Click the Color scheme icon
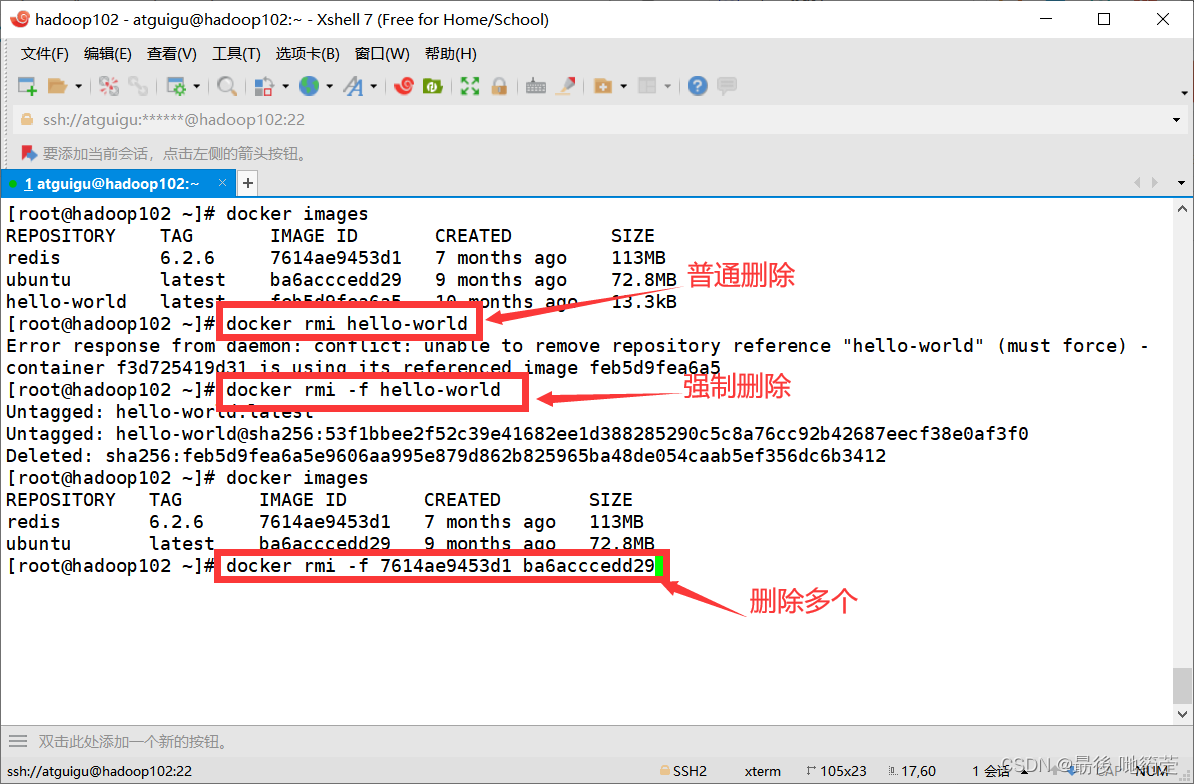This screenshot has height=784, width=1194. 264,86
